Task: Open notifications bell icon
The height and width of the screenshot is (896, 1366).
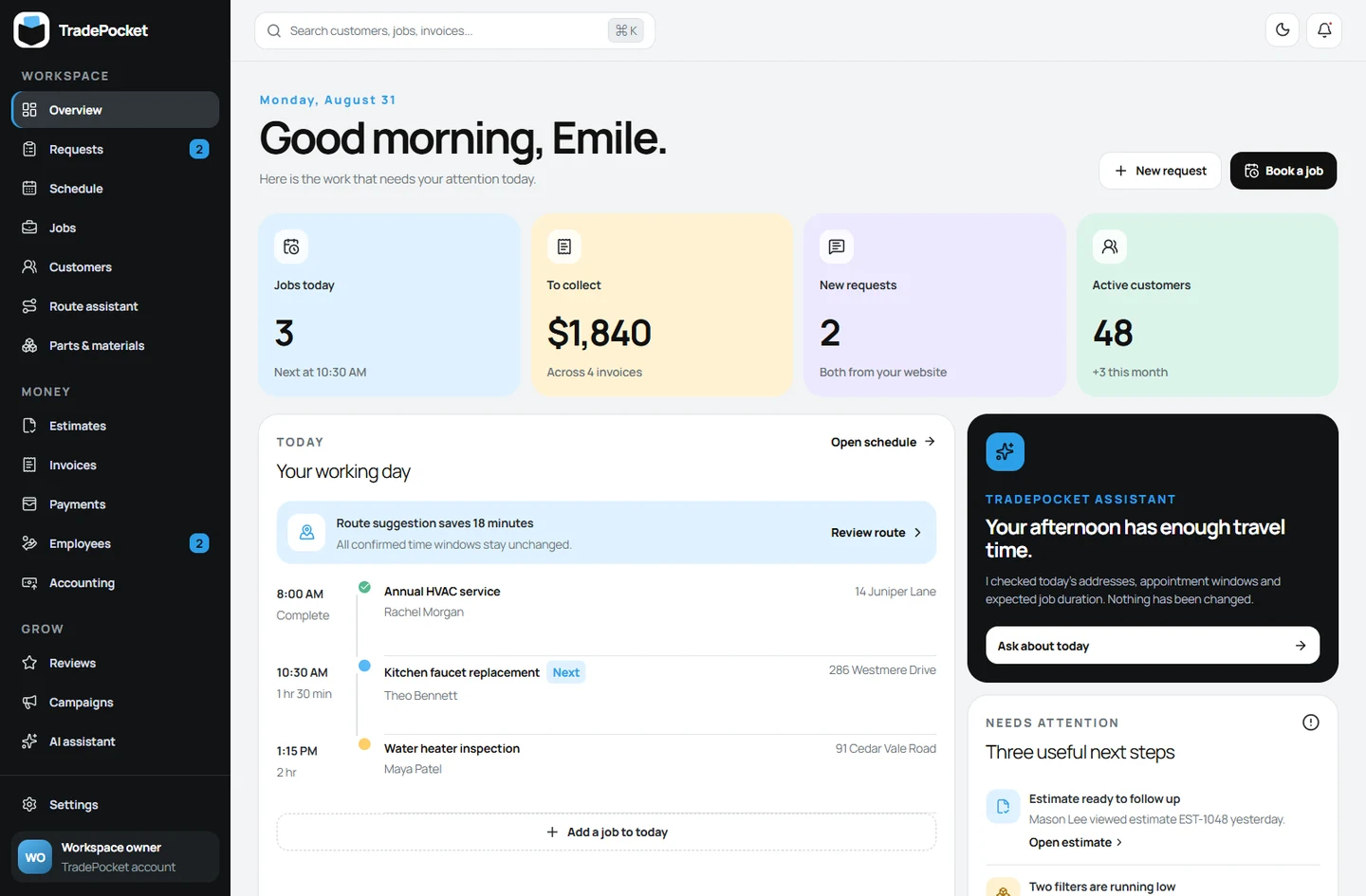Action: pyautogui.click(x=1324, y=30)
